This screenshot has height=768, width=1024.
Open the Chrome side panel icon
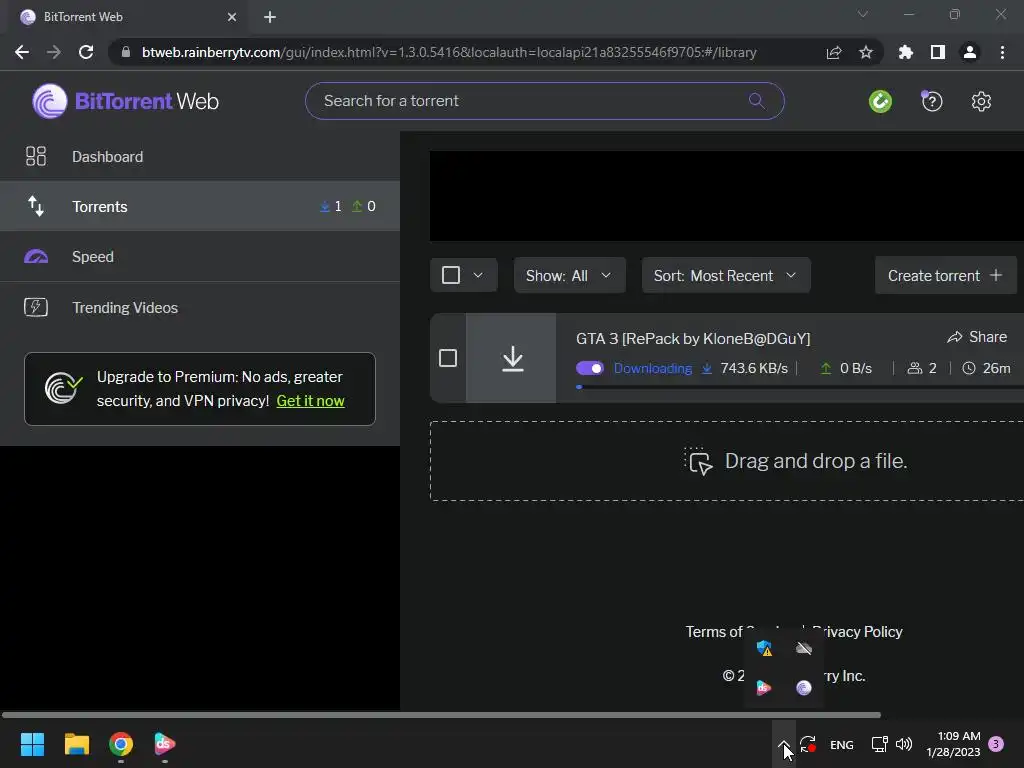pyautogui.click(x=938, y=52)
